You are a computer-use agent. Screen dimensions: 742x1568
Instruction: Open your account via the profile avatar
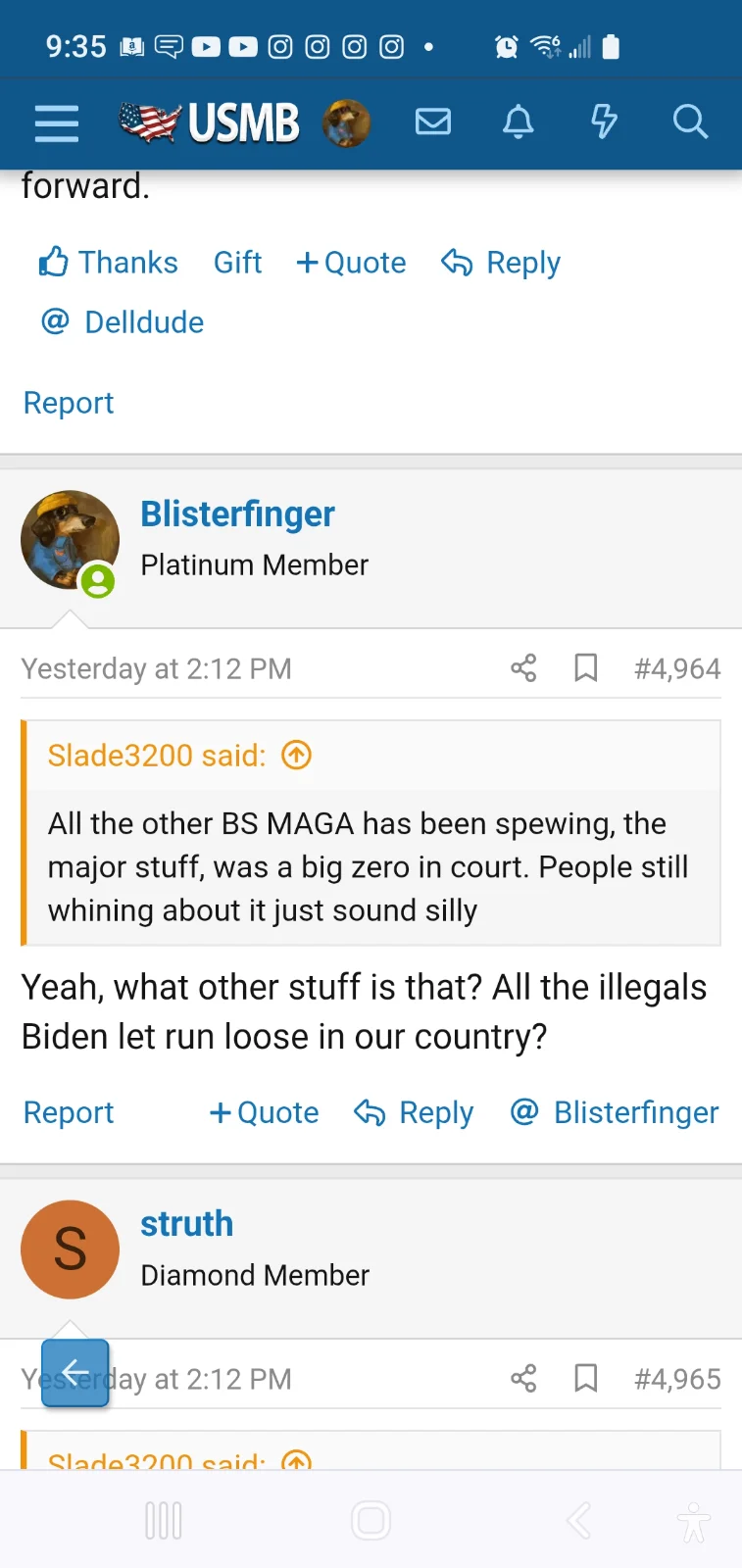347,122
